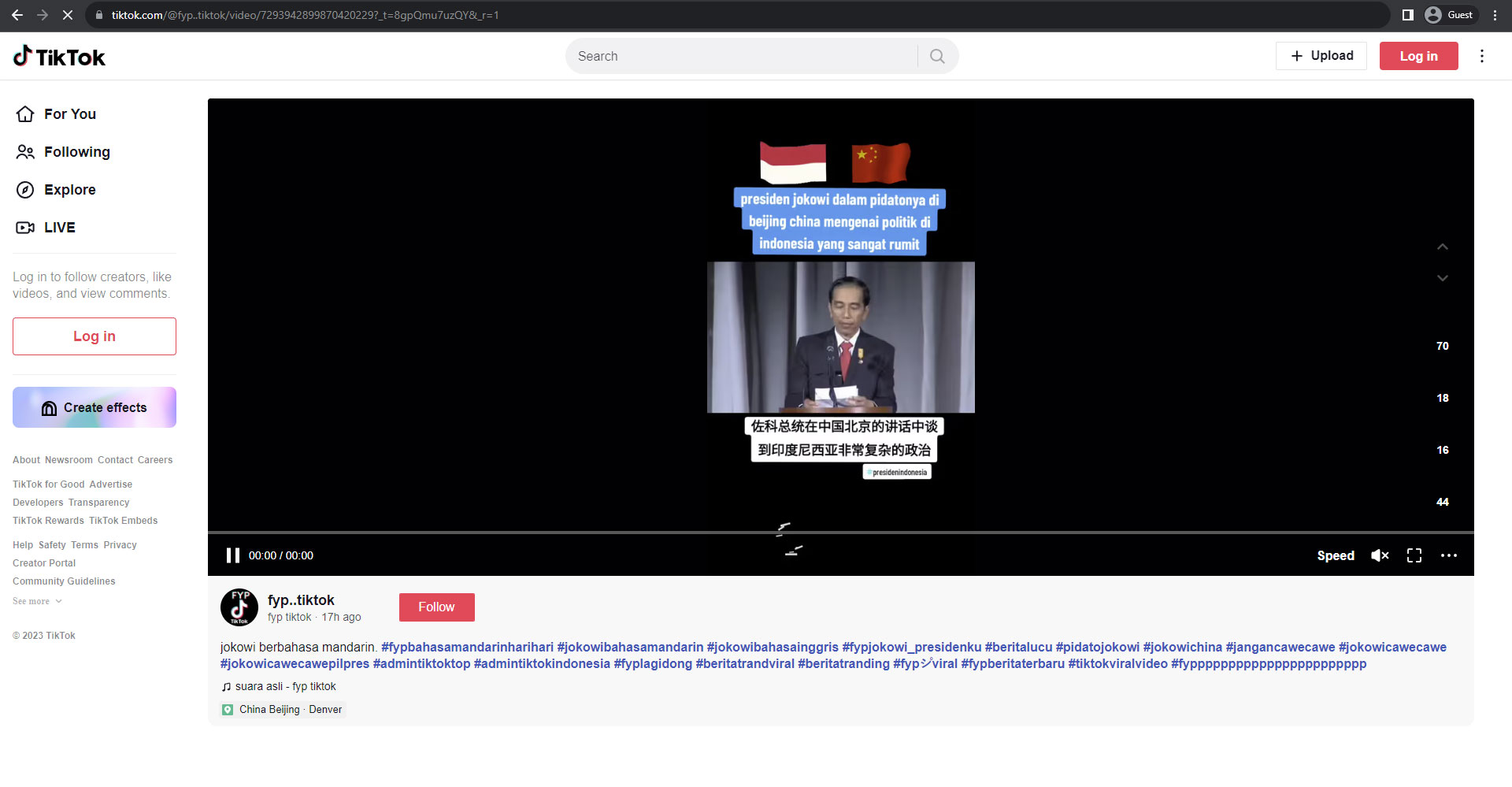Click the search magnifier icon
The image size is (1512, 787).
[937, 56]
